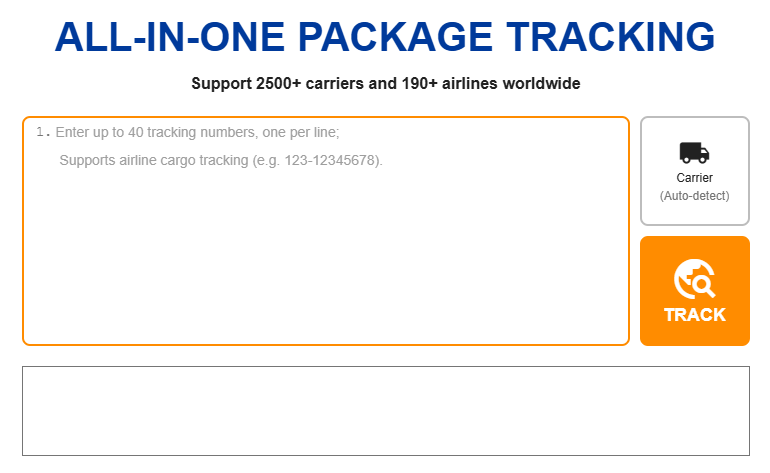Click the black delivery truck icon
This screenshot has width=770, height=473.
click(694, 153)
